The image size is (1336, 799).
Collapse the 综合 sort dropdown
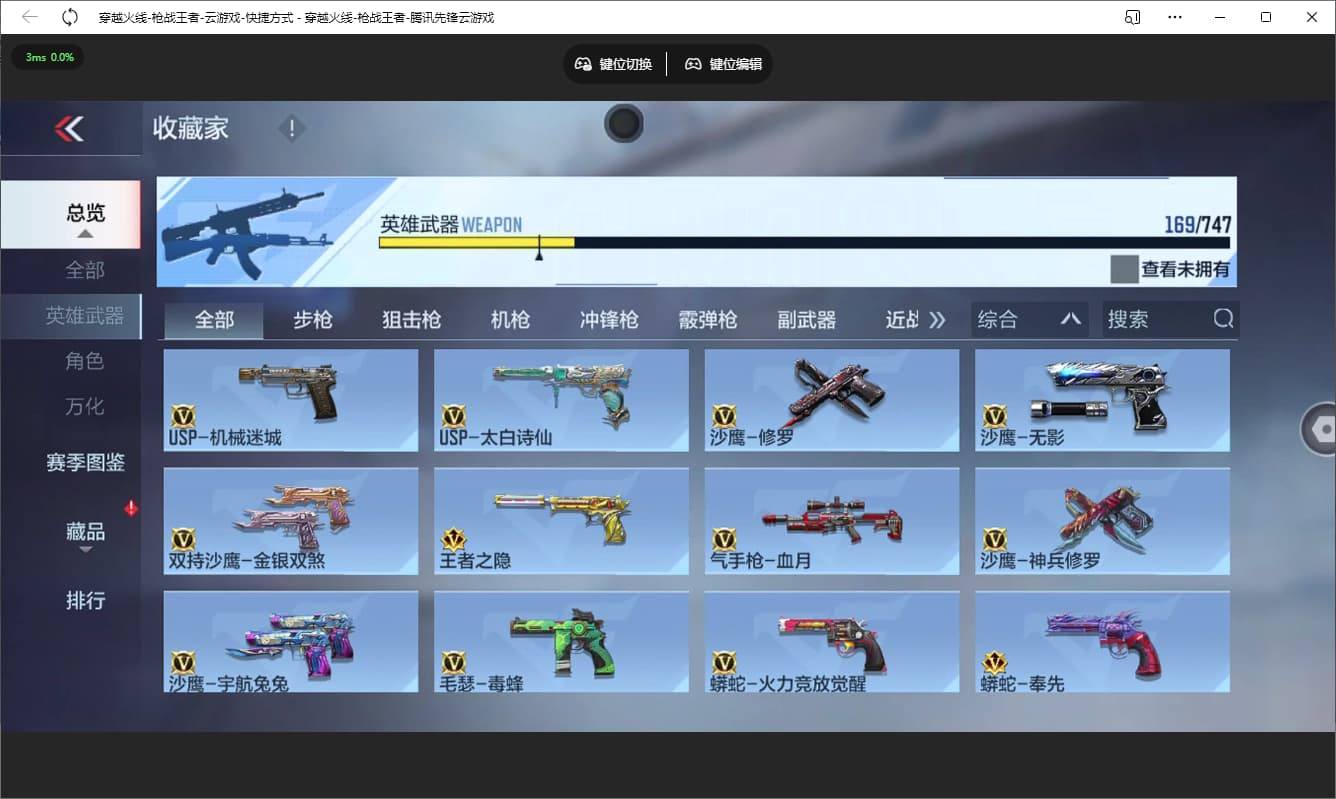[1071, 318]
